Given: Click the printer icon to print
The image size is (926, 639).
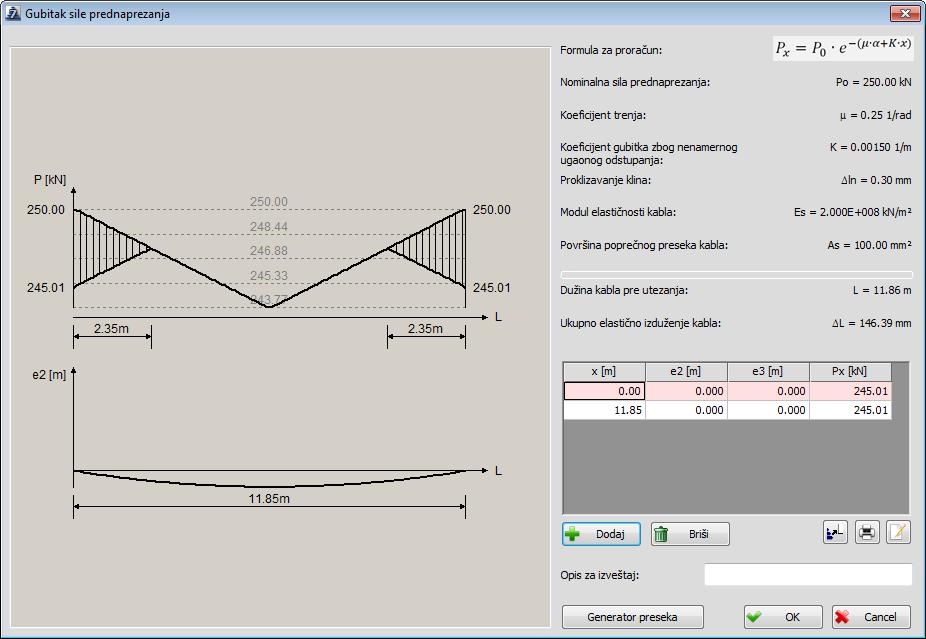Looking at the screenshot, I should click(867, 533).
